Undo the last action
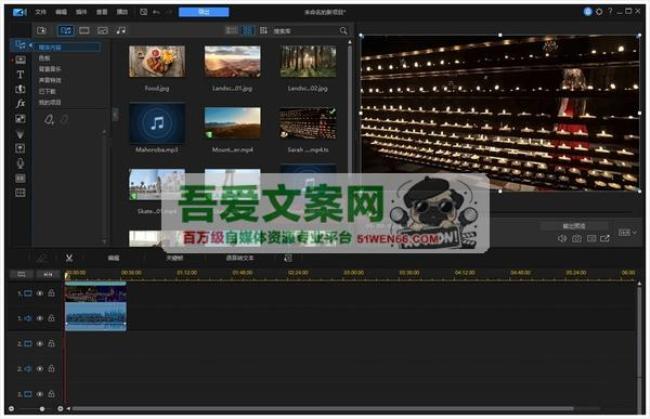Image resolution: width=650 pixels, height=419 pixels. tap(156, 12)
